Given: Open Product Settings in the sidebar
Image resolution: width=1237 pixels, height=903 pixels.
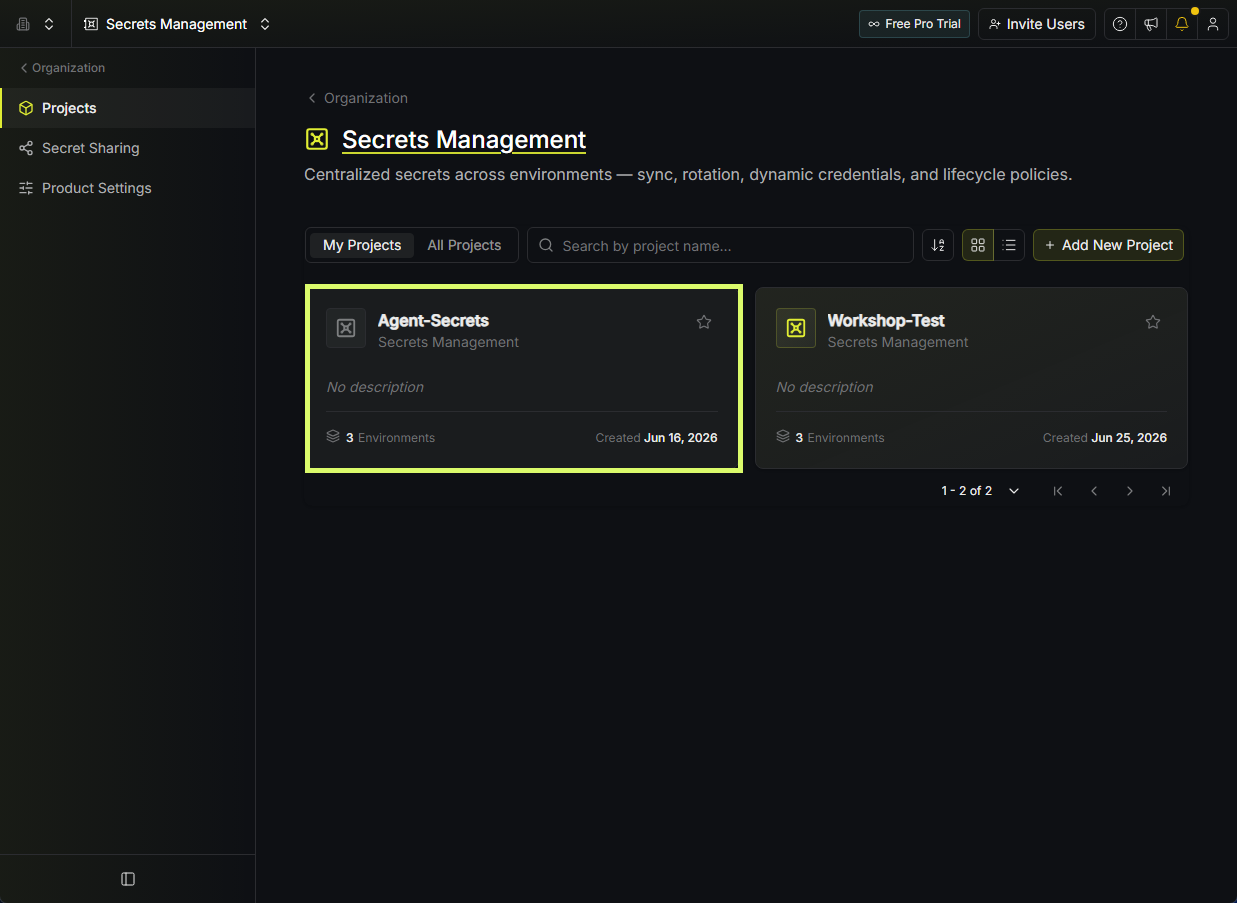Looking at the screenshot, I should pos(128,188).
